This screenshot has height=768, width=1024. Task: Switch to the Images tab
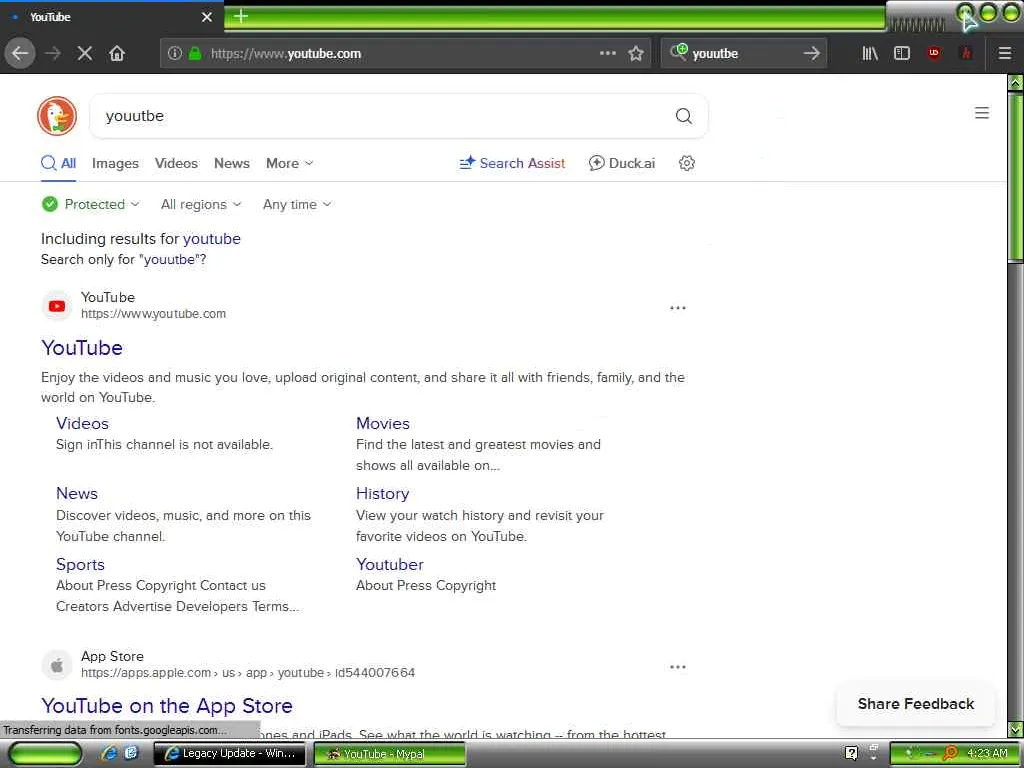click(115, 163)
